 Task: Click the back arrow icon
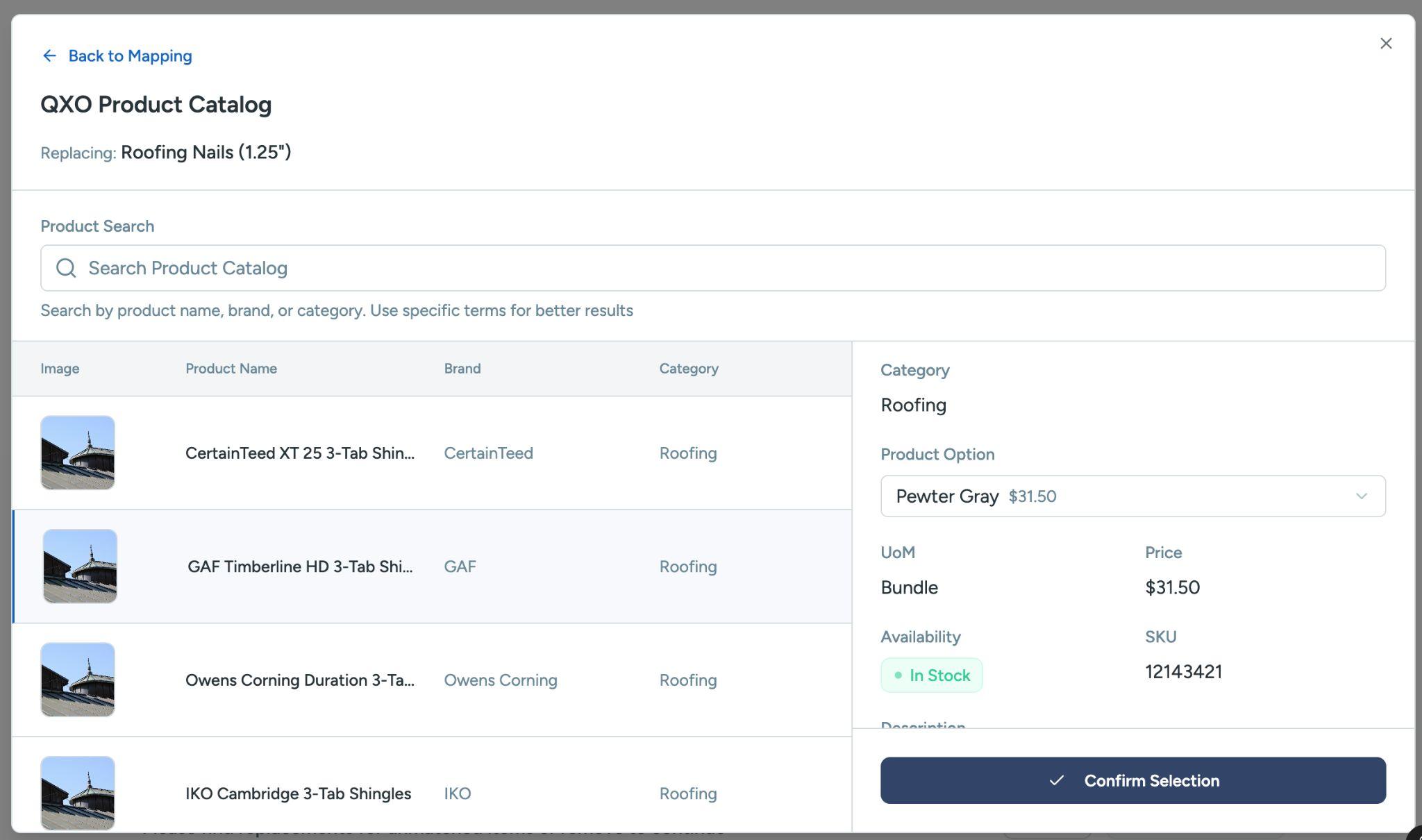pos(49,56)
